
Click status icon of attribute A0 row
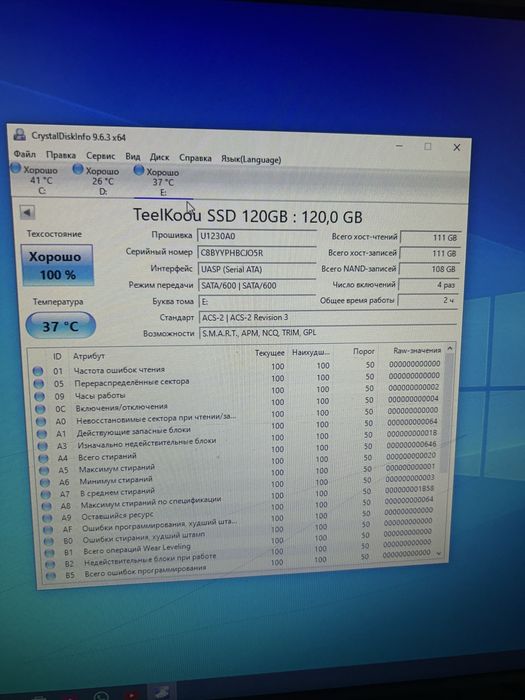click(x=41, y=421)
